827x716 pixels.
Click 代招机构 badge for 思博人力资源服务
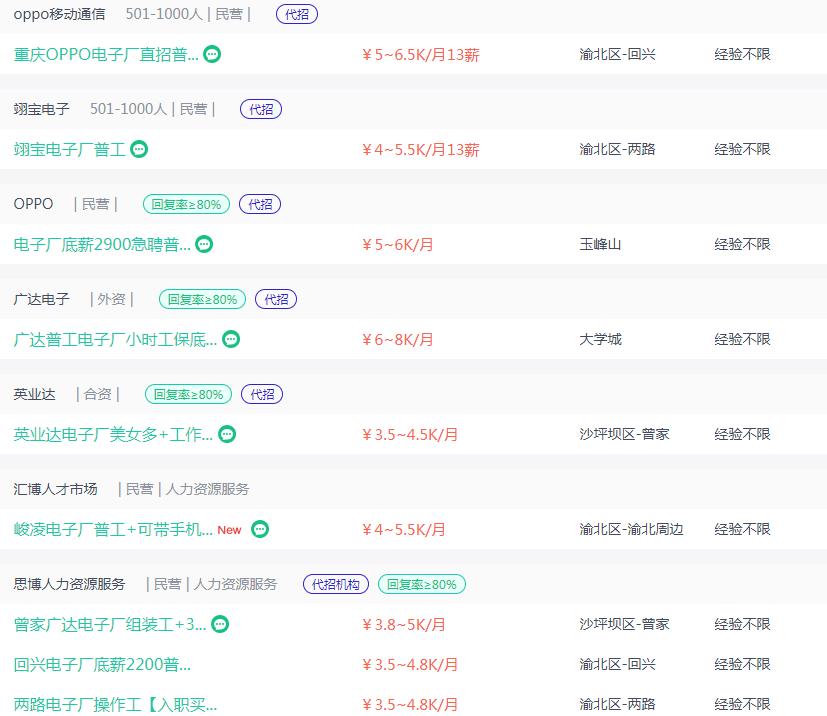coord(337,584)
